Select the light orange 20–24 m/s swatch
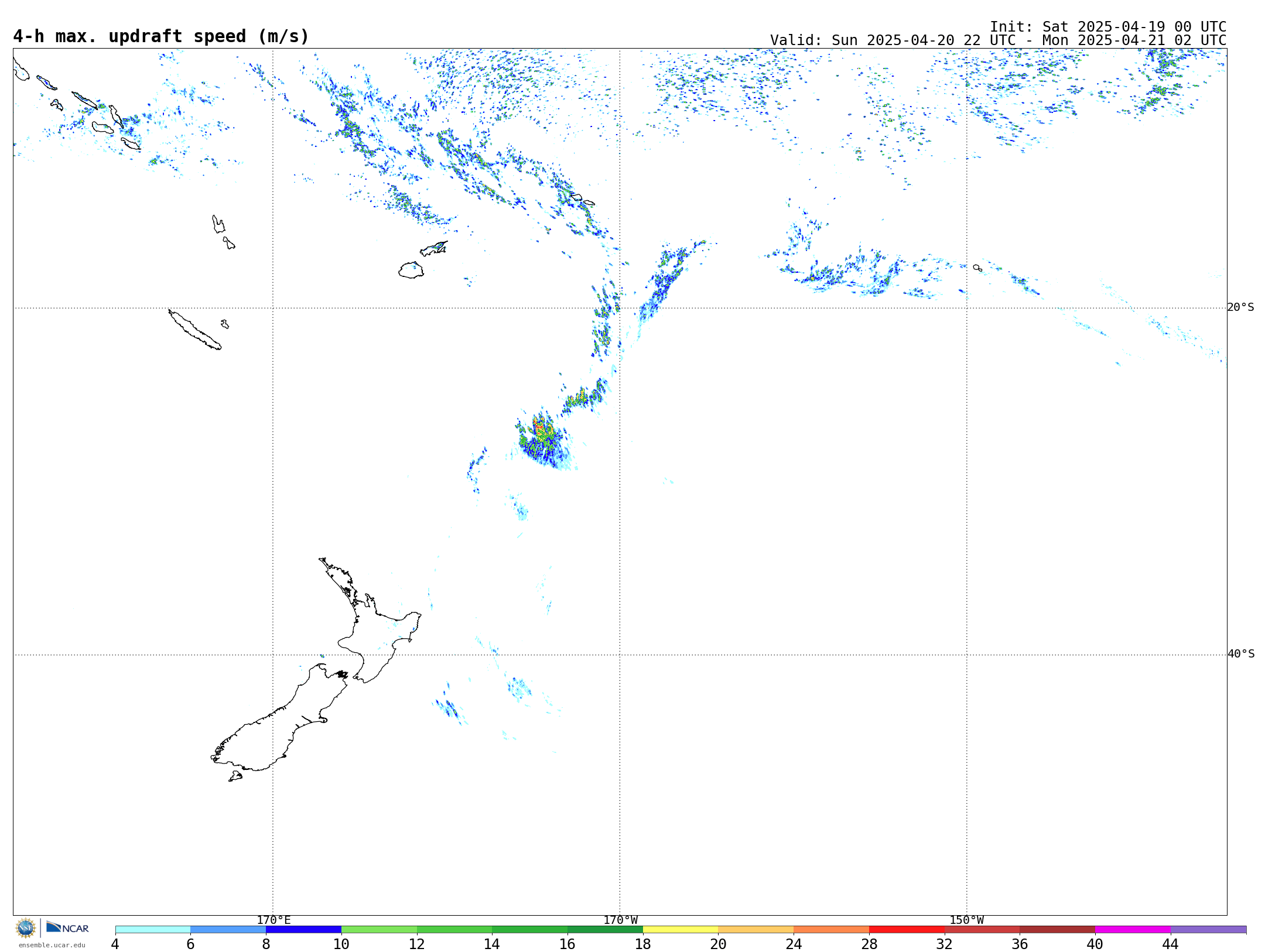The height and width of the screenshot is (952, 1265). click(756, 929)
